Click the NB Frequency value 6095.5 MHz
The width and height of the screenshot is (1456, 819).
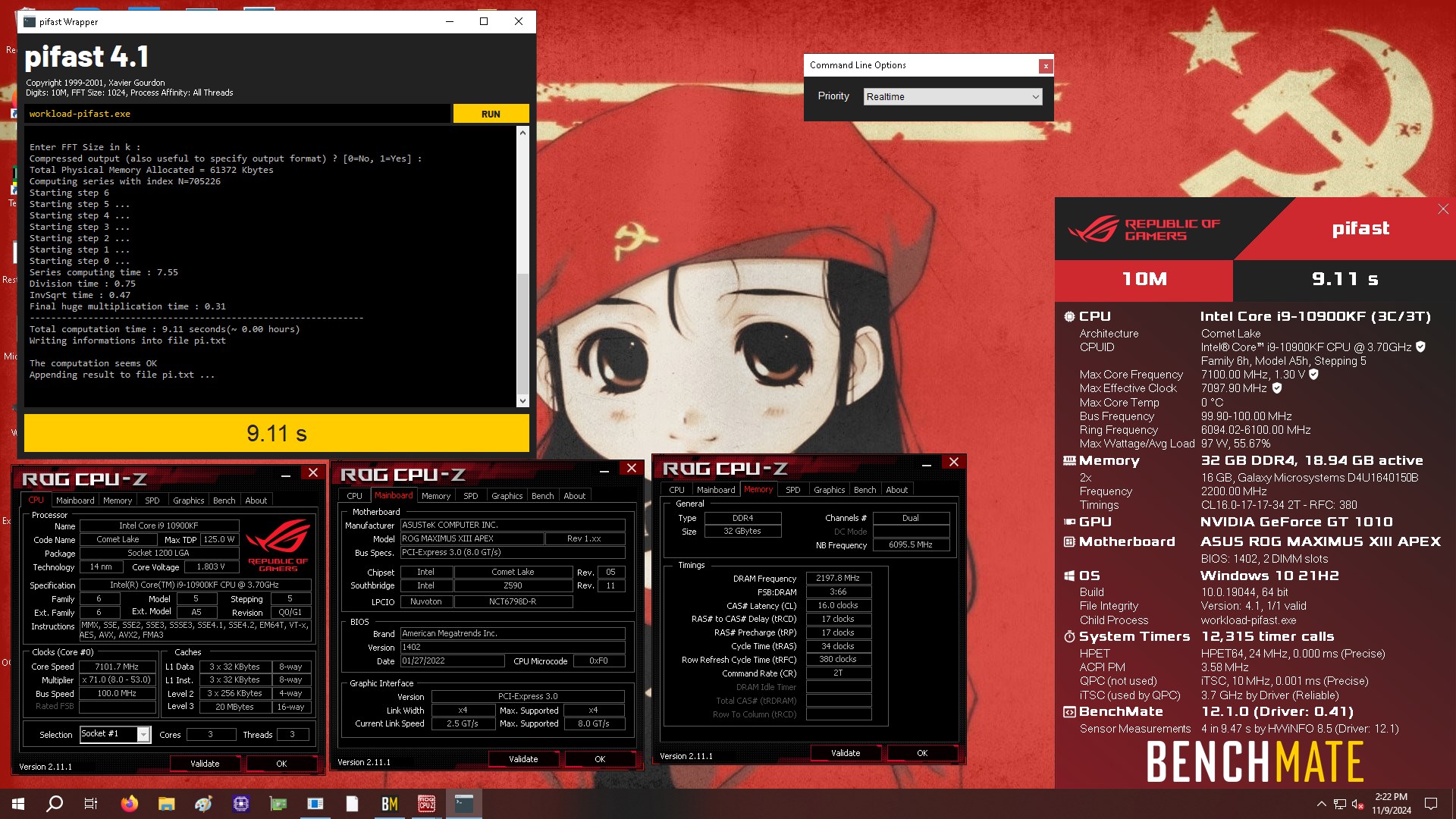pyautogui.click(x=911, y=544)
